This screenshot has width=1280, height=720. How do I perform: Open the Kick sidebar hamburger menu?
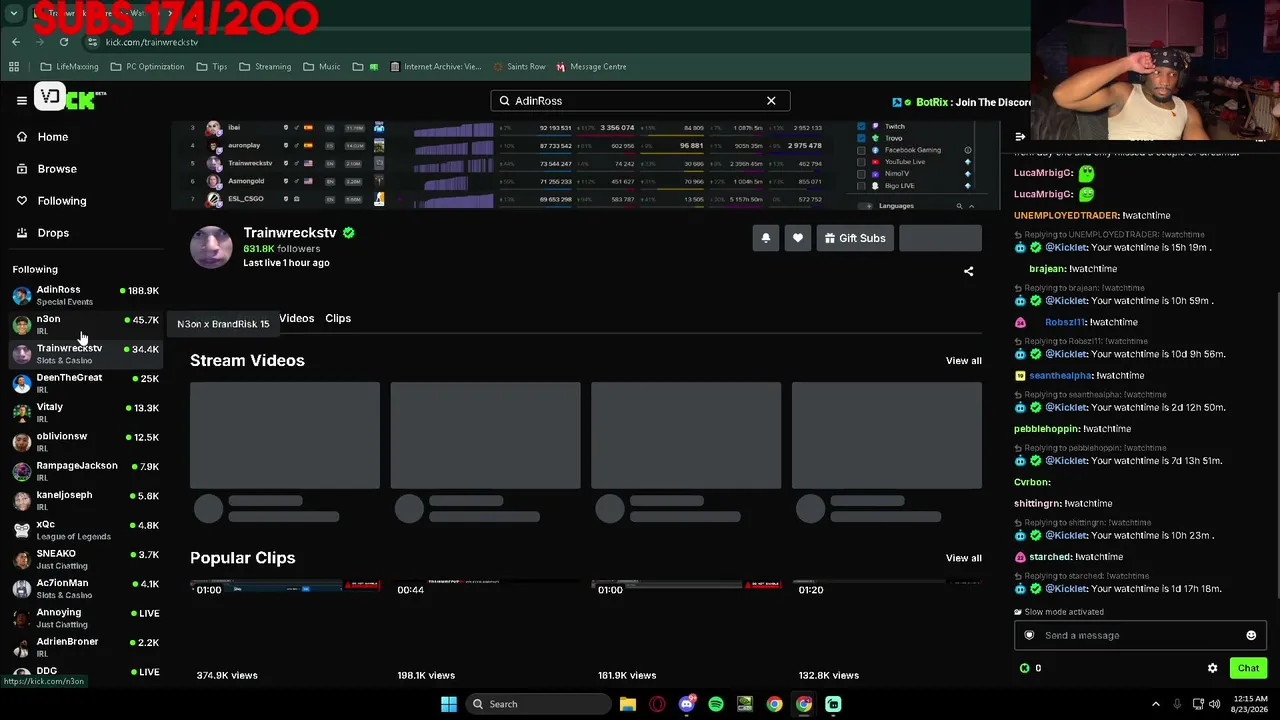pyautogui.click(x=21, y=100)
